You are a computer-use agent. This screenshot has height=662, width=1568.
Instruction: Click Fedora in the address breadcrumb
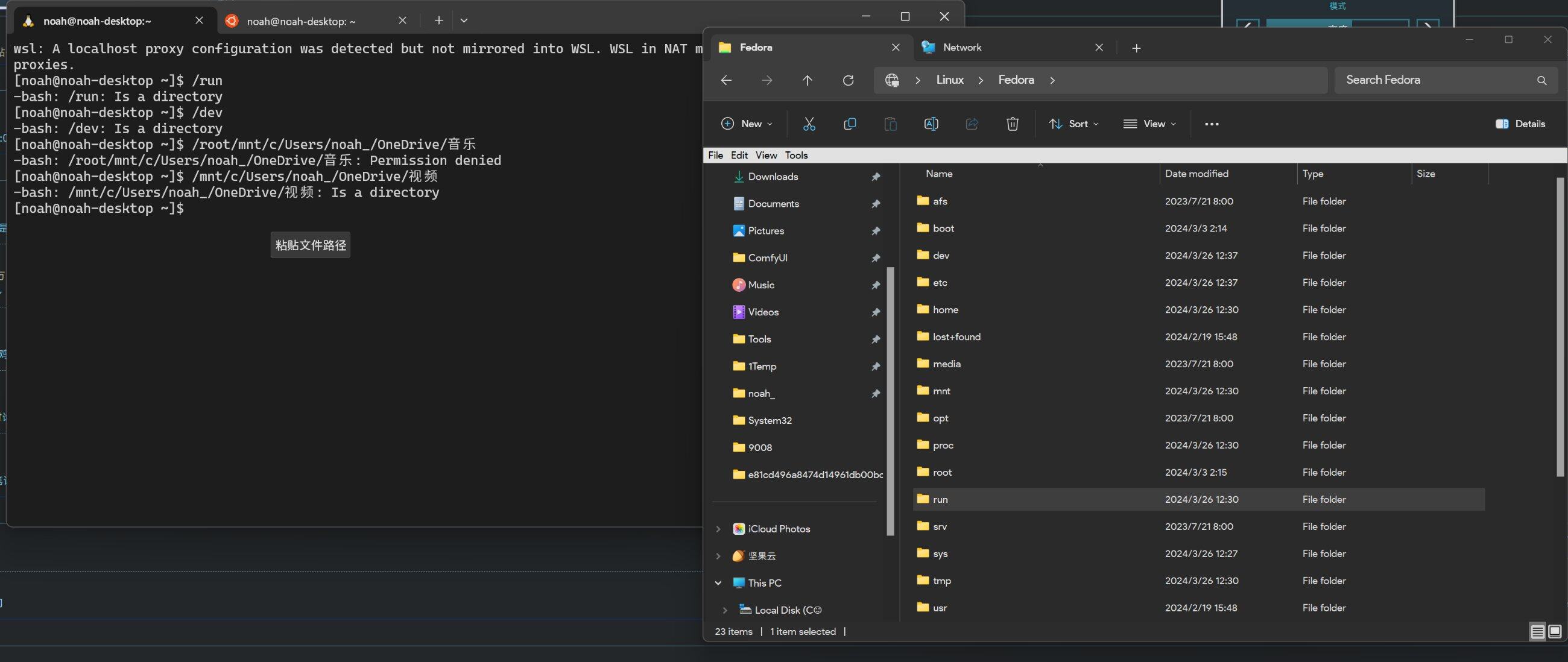pos(1016,80)
